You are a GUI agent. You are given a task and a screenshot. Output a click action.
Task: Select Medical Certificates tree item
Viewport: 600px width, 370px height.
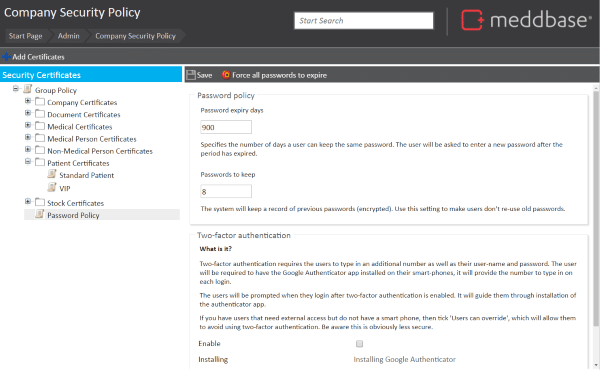(80, 127)
